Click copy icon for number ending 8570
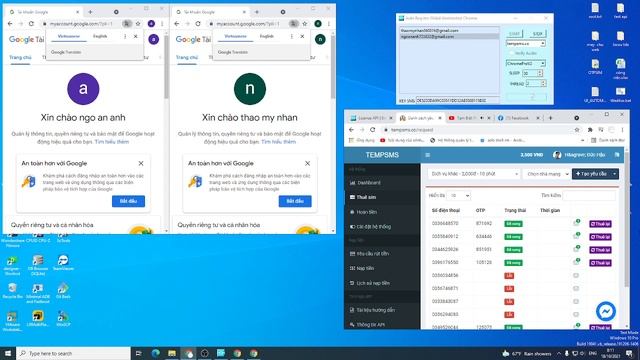640x360 pixels. point(576,223)
